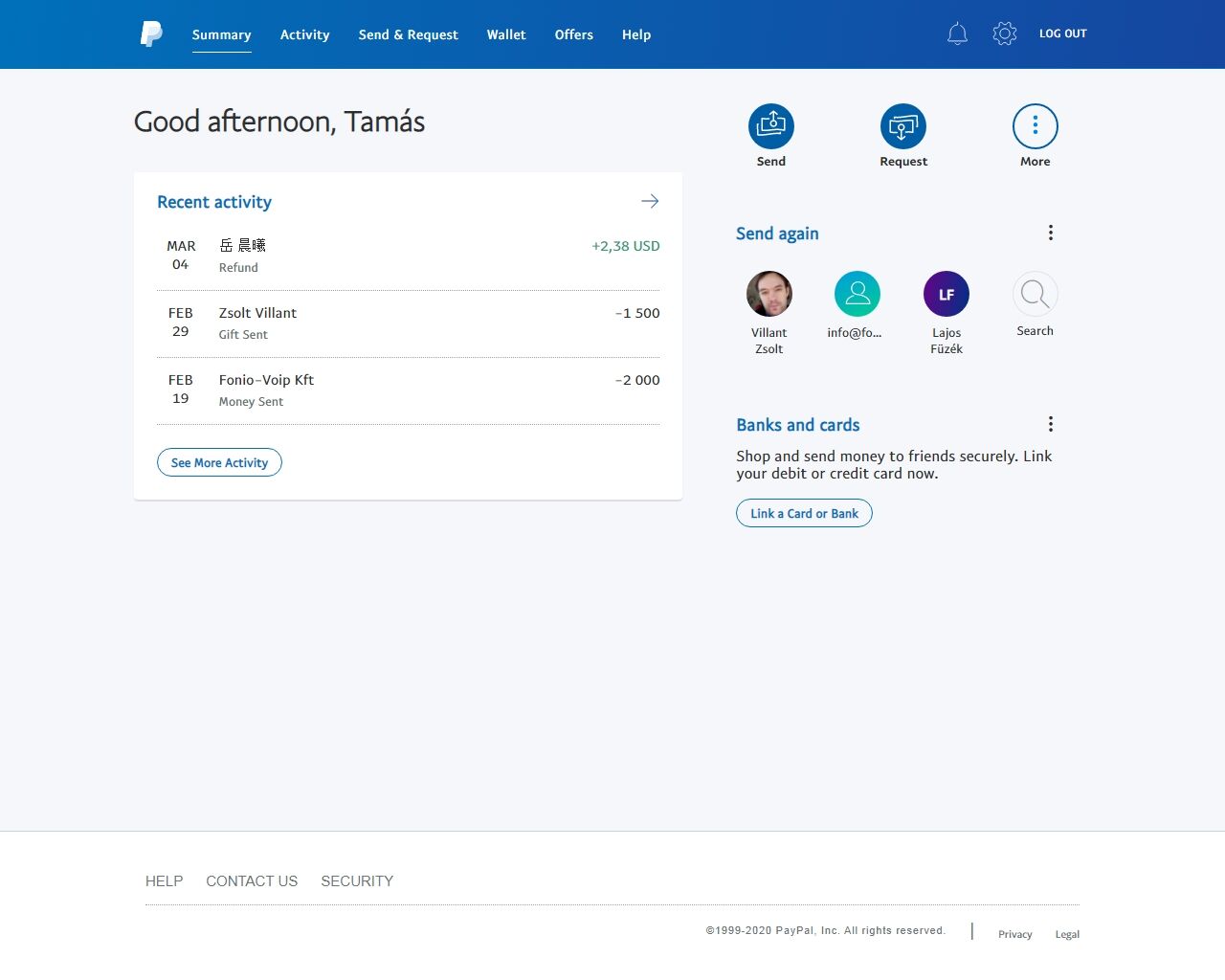Screen dimensions: 1225x980
Task: Open the Send & Request tab
Action: coord(408,34)
